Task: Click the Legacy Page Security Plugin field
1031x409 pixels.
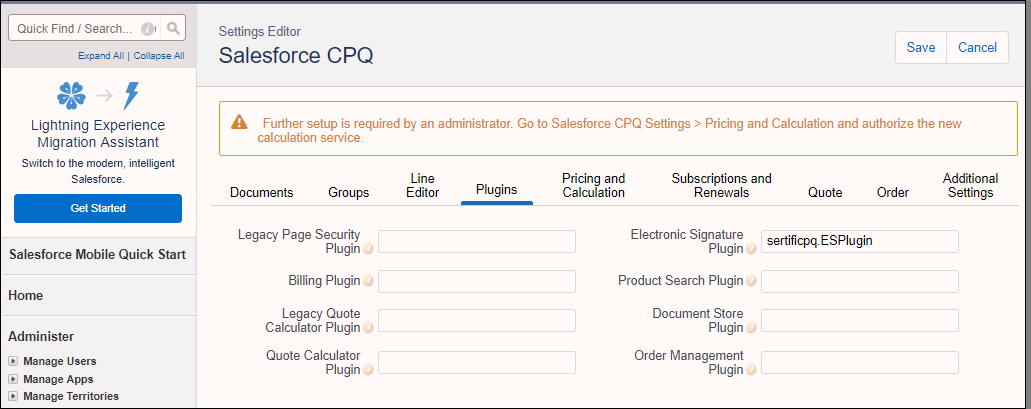Action: [x=477, y=241]
